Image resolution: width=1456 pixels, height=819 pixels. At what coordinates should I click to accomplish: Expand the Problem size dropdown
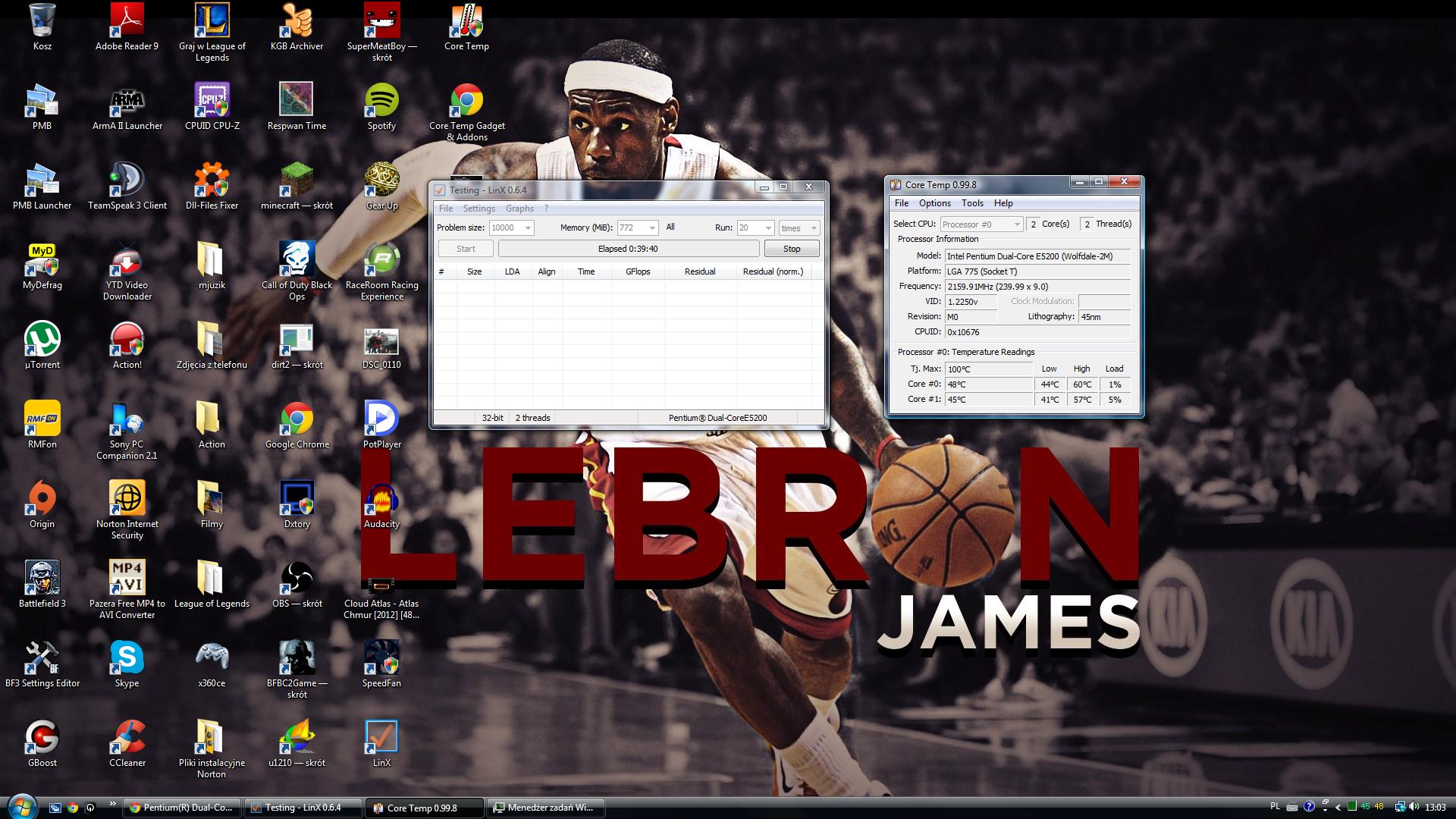tap(528, 228)
